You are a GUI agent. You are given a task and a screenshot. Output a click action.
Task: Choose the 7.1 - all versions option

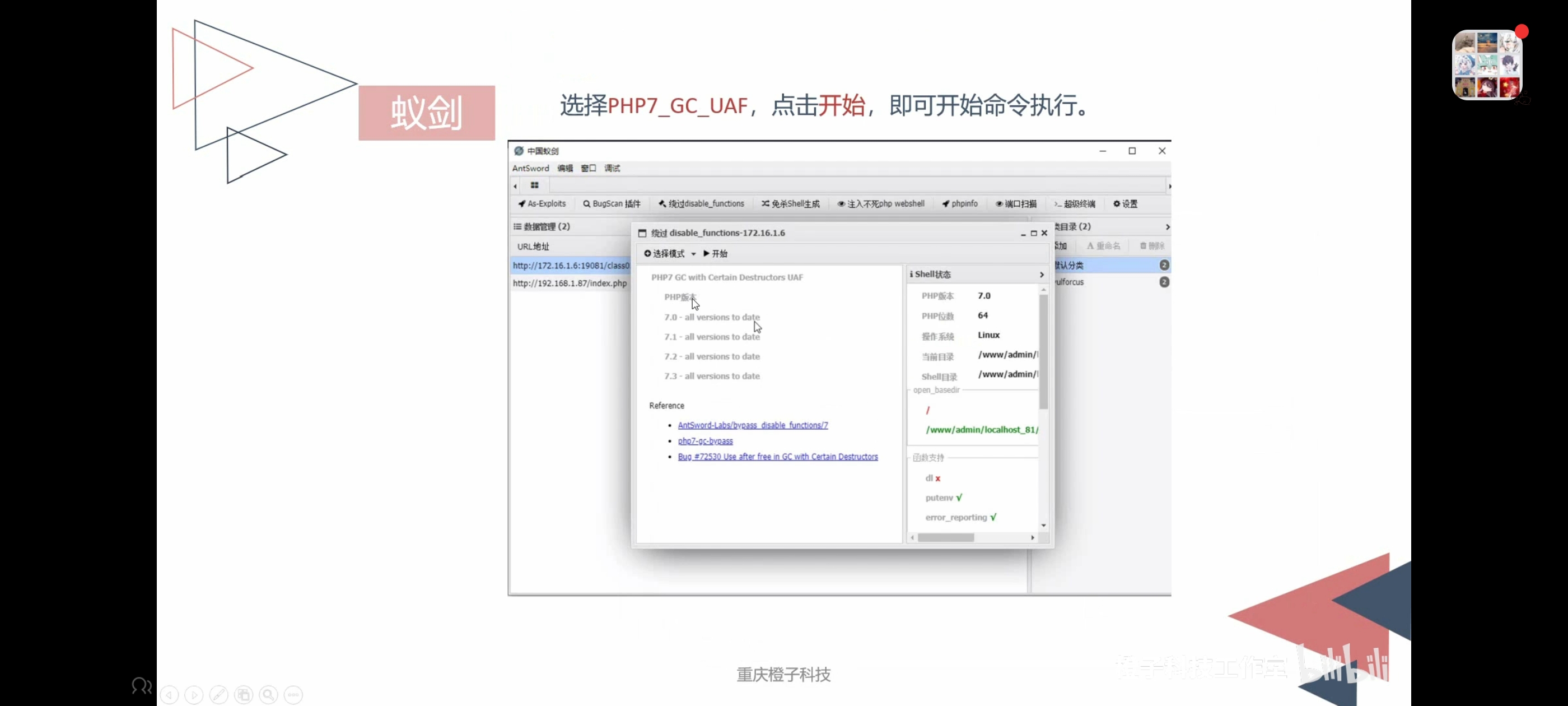[711, 337]
